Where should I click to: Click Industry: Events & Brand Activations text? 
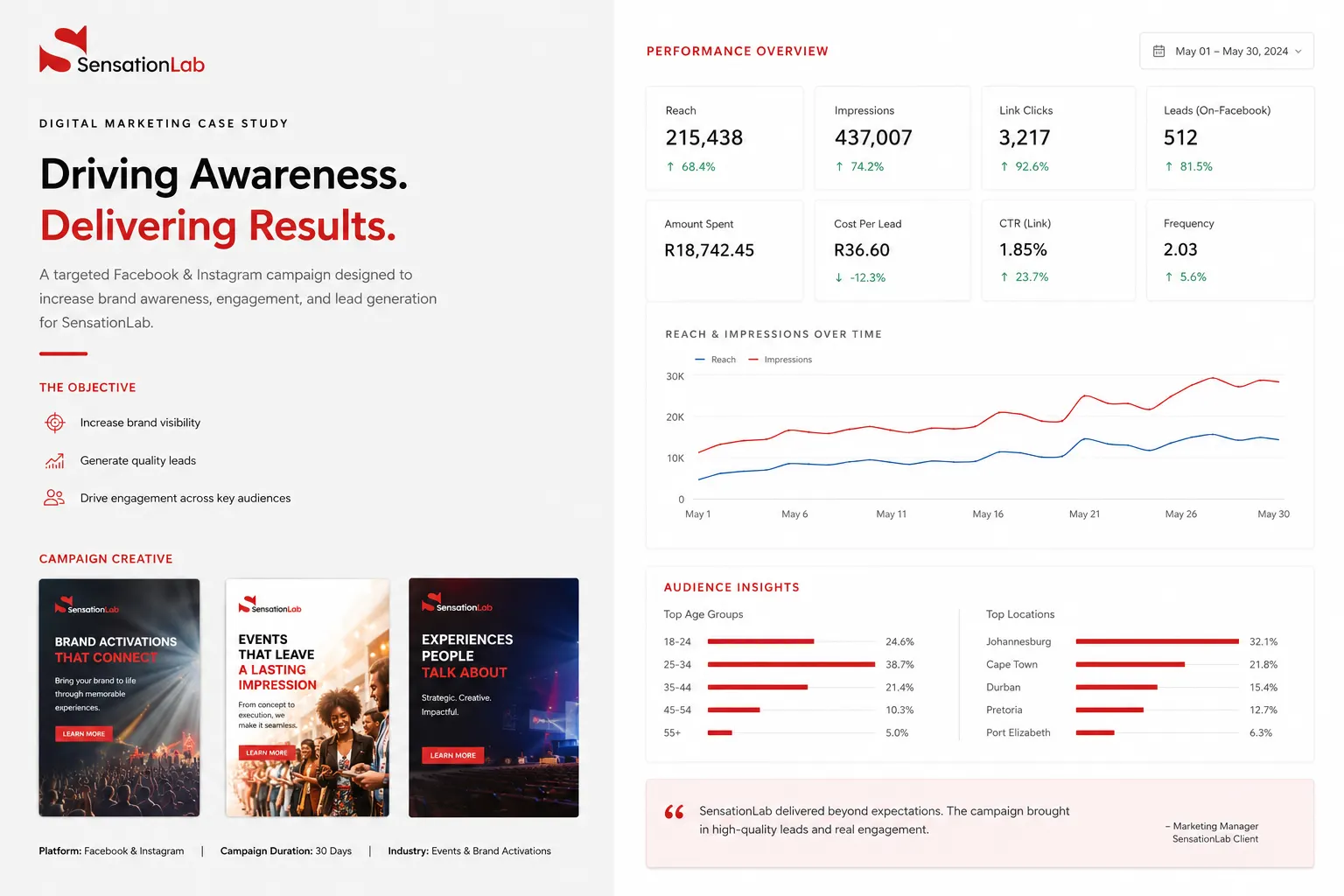pyautogui.click(x=470, y=851)
